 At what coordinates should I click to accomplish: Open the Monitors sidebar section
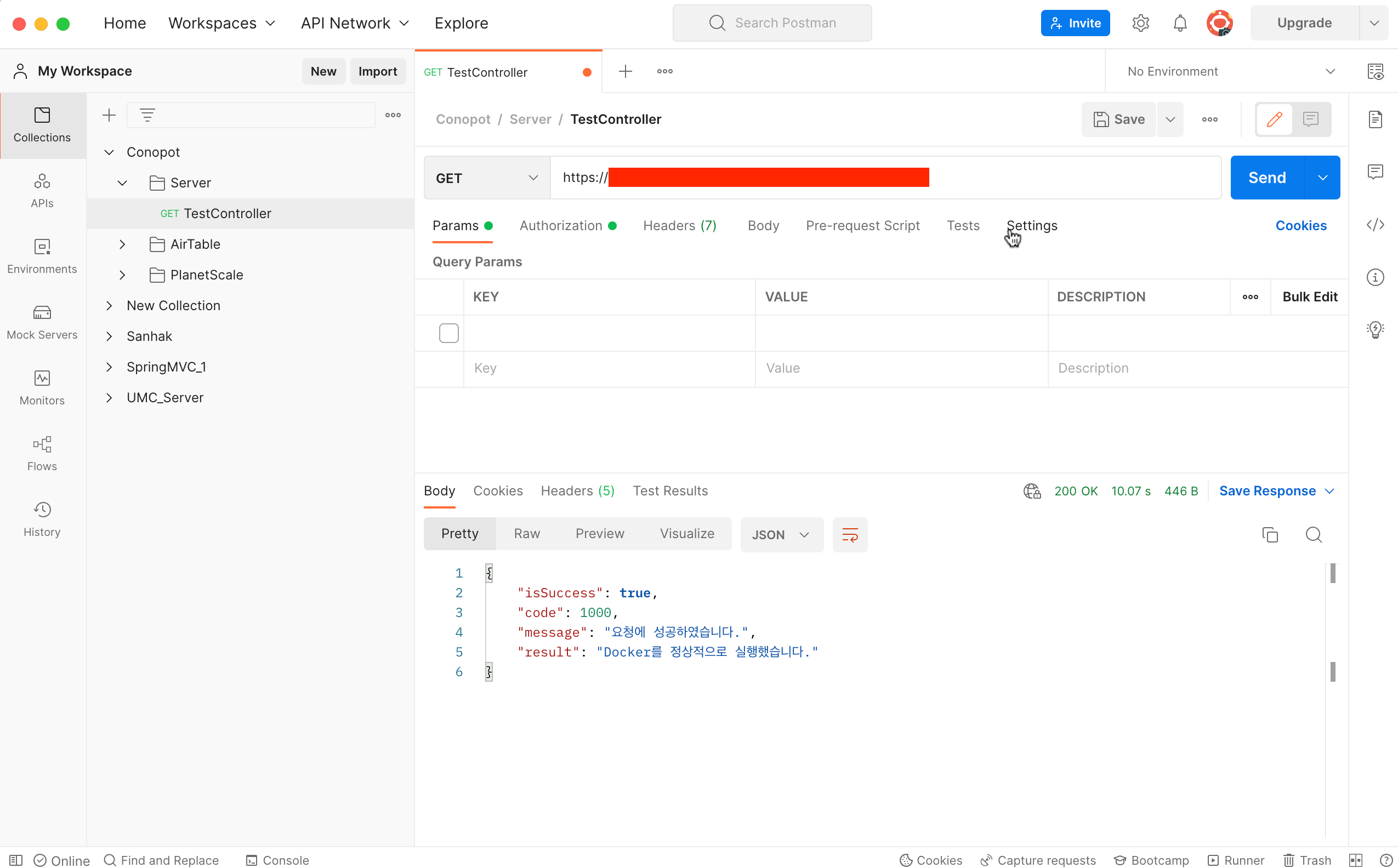[x=42, y=387]
